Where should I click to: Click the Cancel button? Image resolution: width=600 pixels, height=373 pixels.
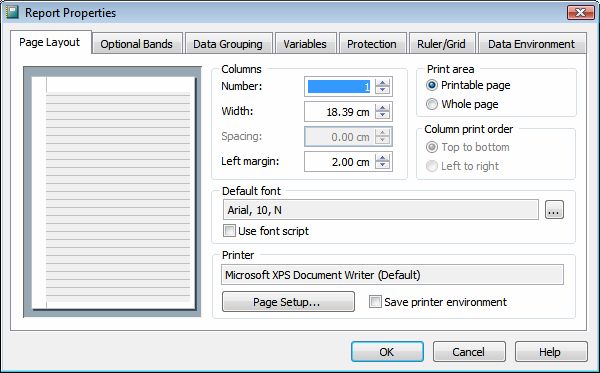click(x=469, y=352)
